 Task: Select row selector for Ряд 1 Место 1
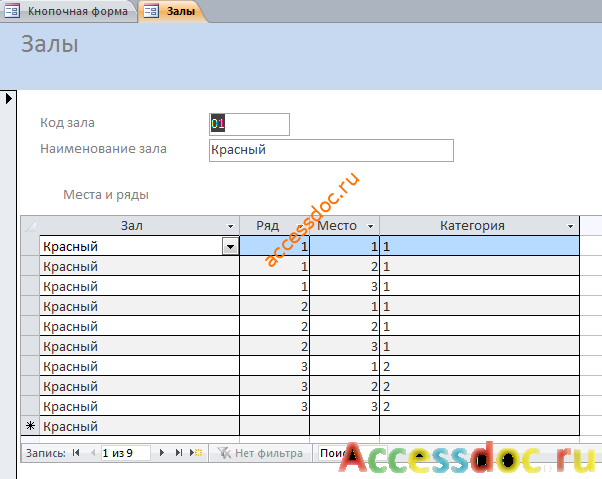pos(30,246)
